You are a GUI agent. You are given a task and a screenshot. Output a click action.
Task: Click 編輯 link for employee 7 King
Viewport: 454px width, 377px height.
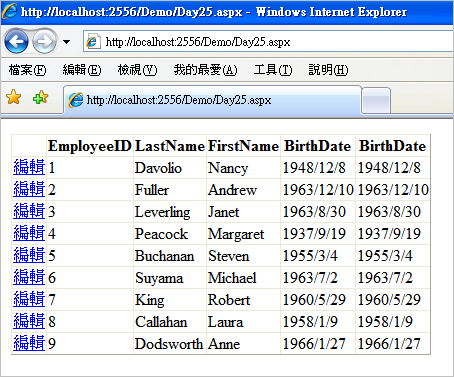[x=29, y=299]
